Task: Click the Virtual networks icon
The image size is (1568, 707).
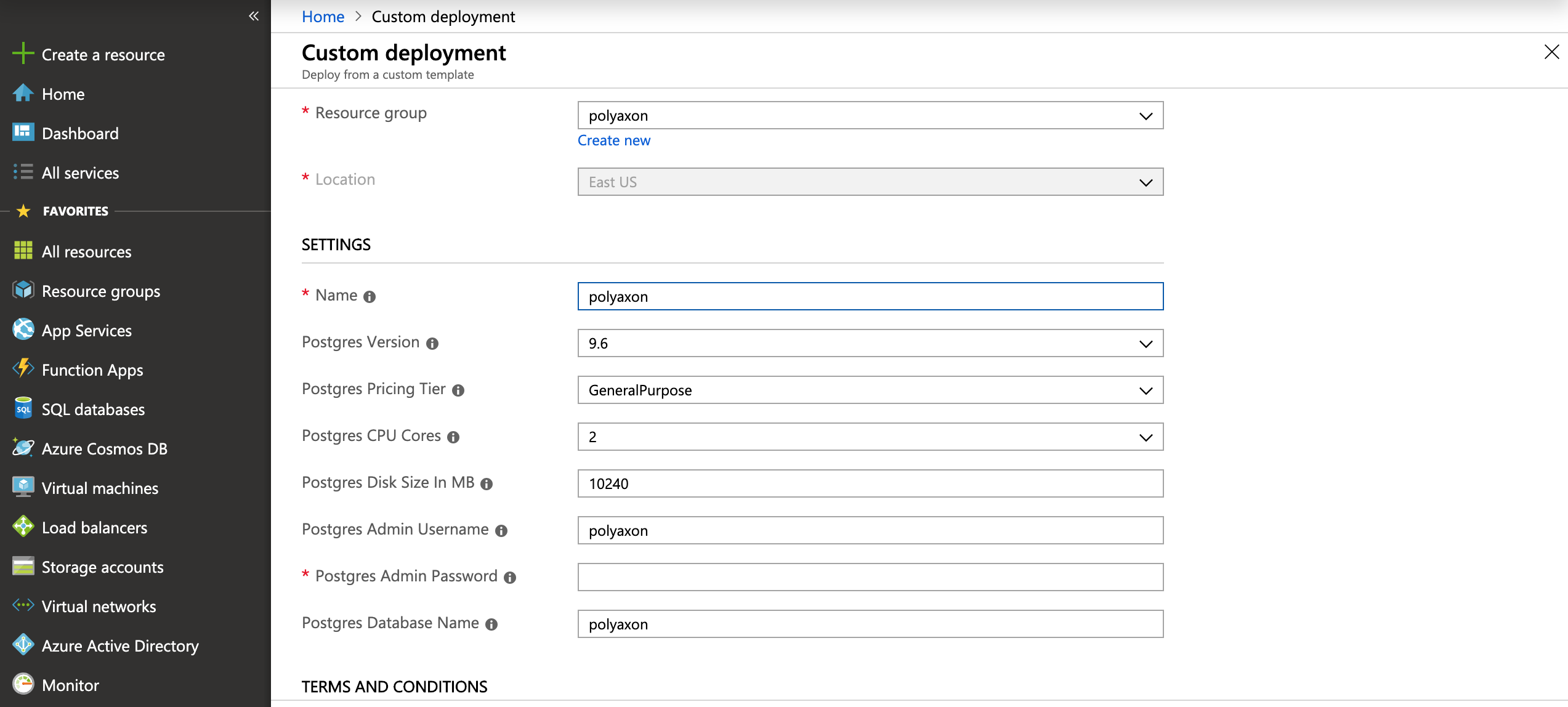Action: [23, 605]
